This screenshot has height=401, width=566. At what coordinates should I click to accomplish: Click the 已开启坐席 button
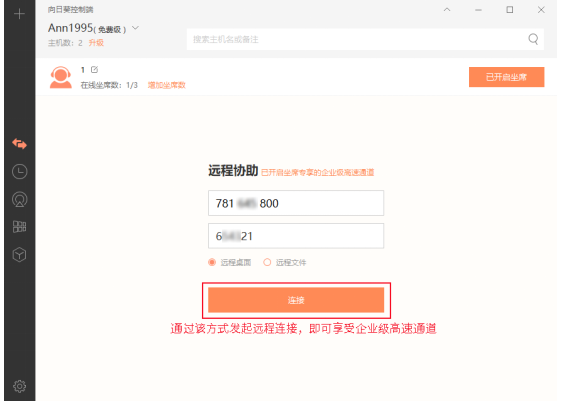[x=506, y=77]
